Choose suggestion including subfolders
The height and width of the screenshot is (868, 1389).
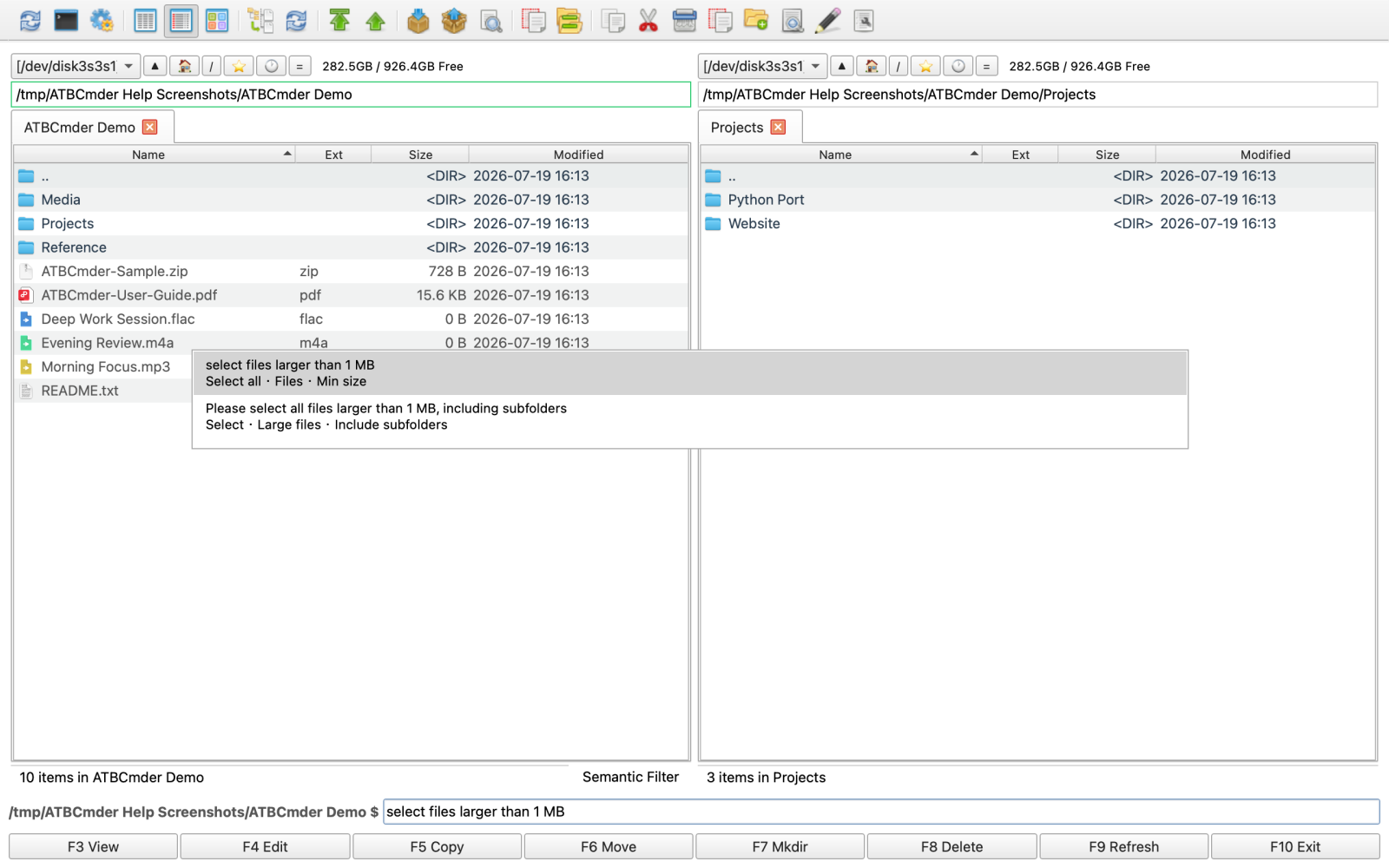point(689,417)
